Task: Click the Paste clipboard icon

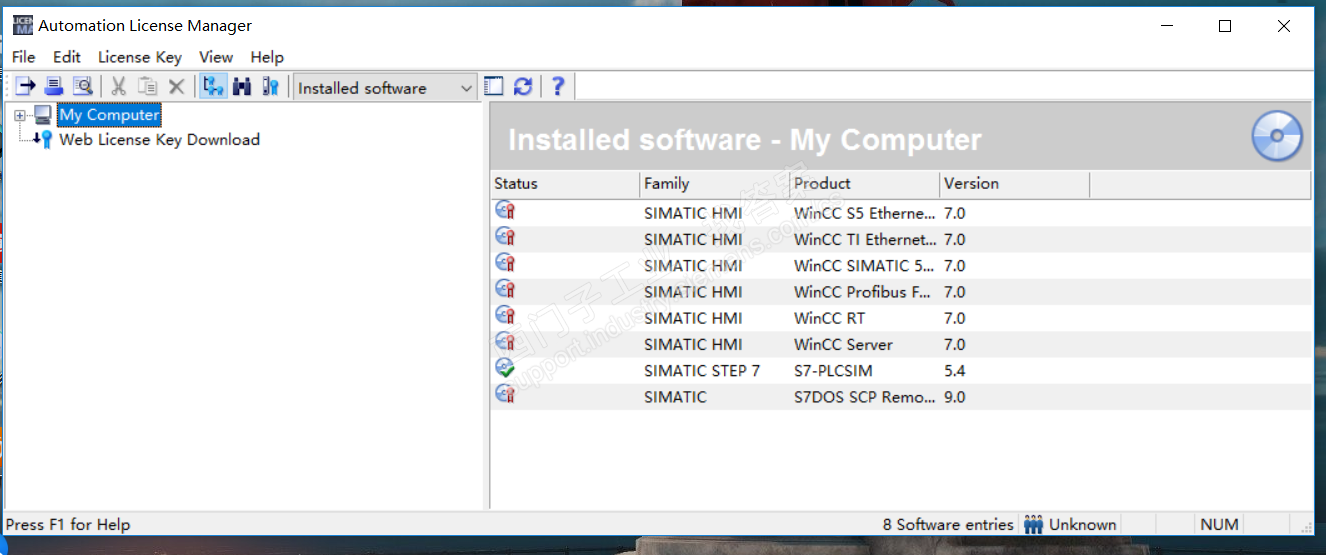Action: (147, 87)
